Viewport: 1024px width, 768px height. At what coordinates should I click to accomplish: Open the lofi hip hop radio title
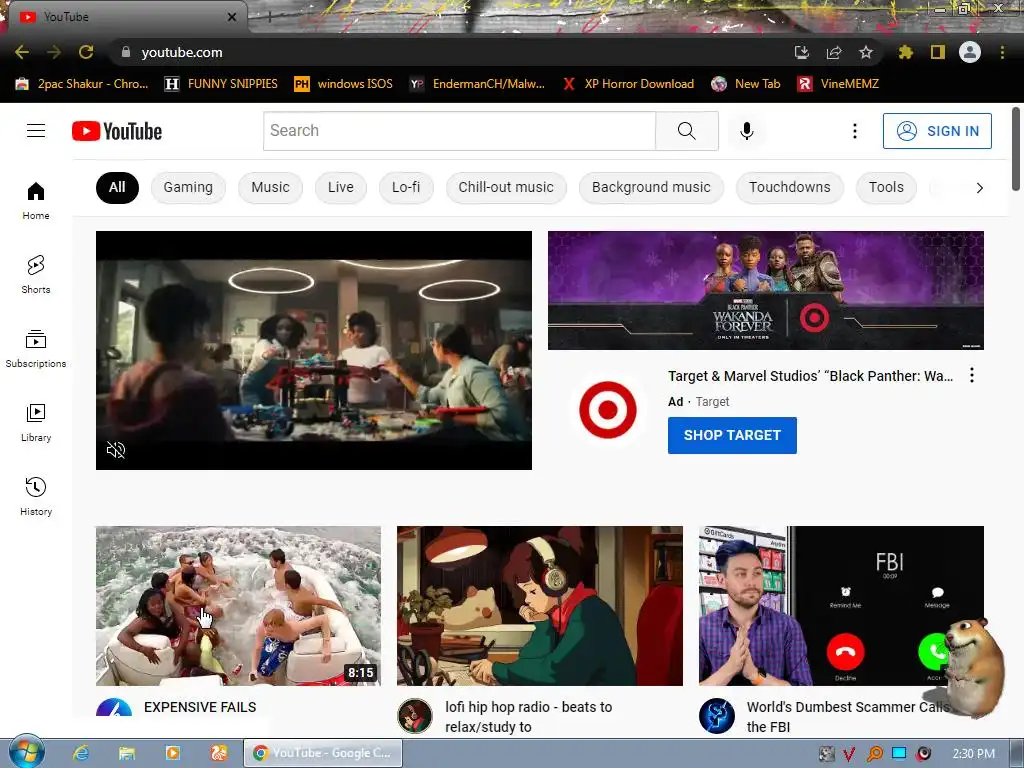coord(529,717)
